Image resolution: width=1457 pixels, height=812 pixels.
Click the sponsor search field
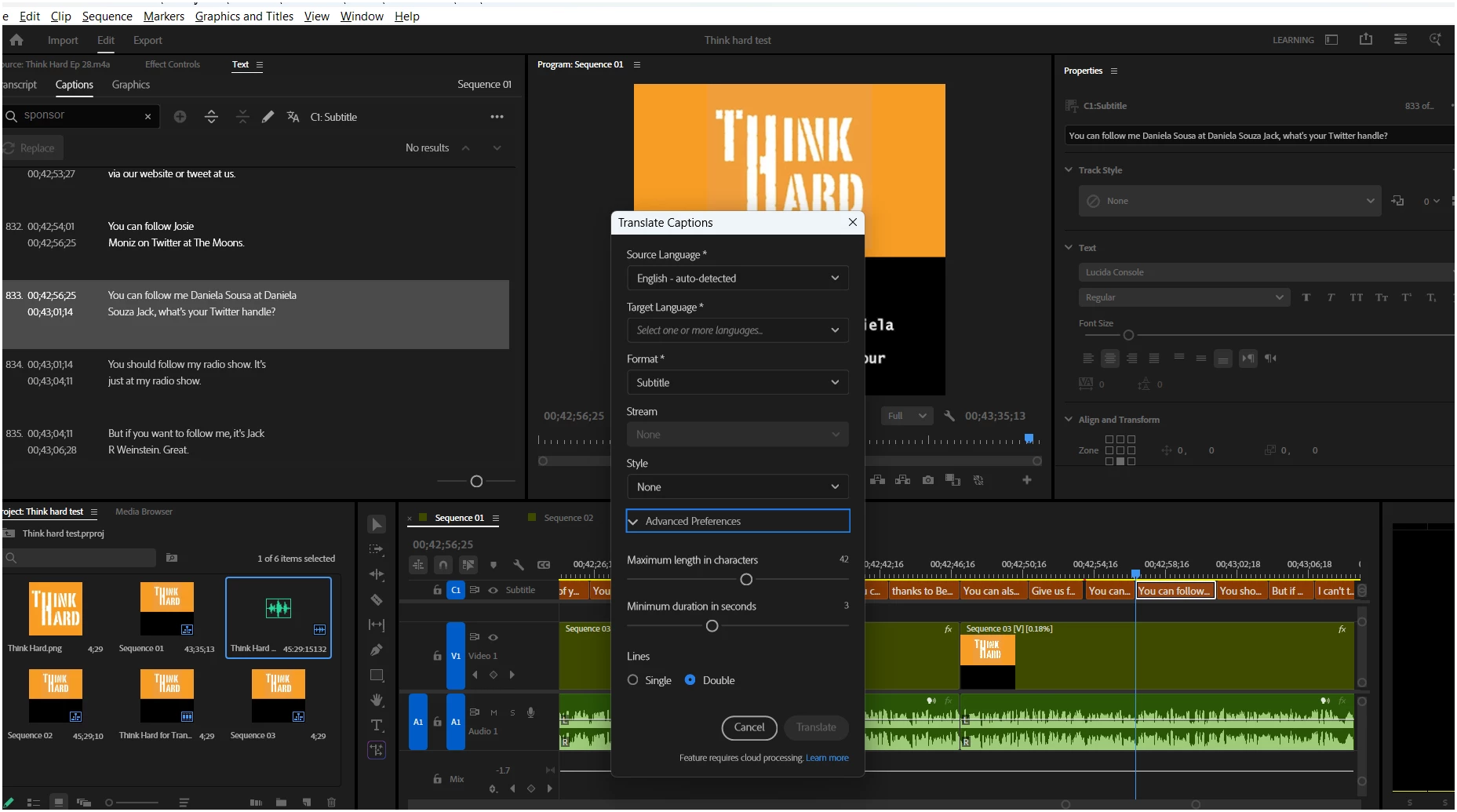82,115
